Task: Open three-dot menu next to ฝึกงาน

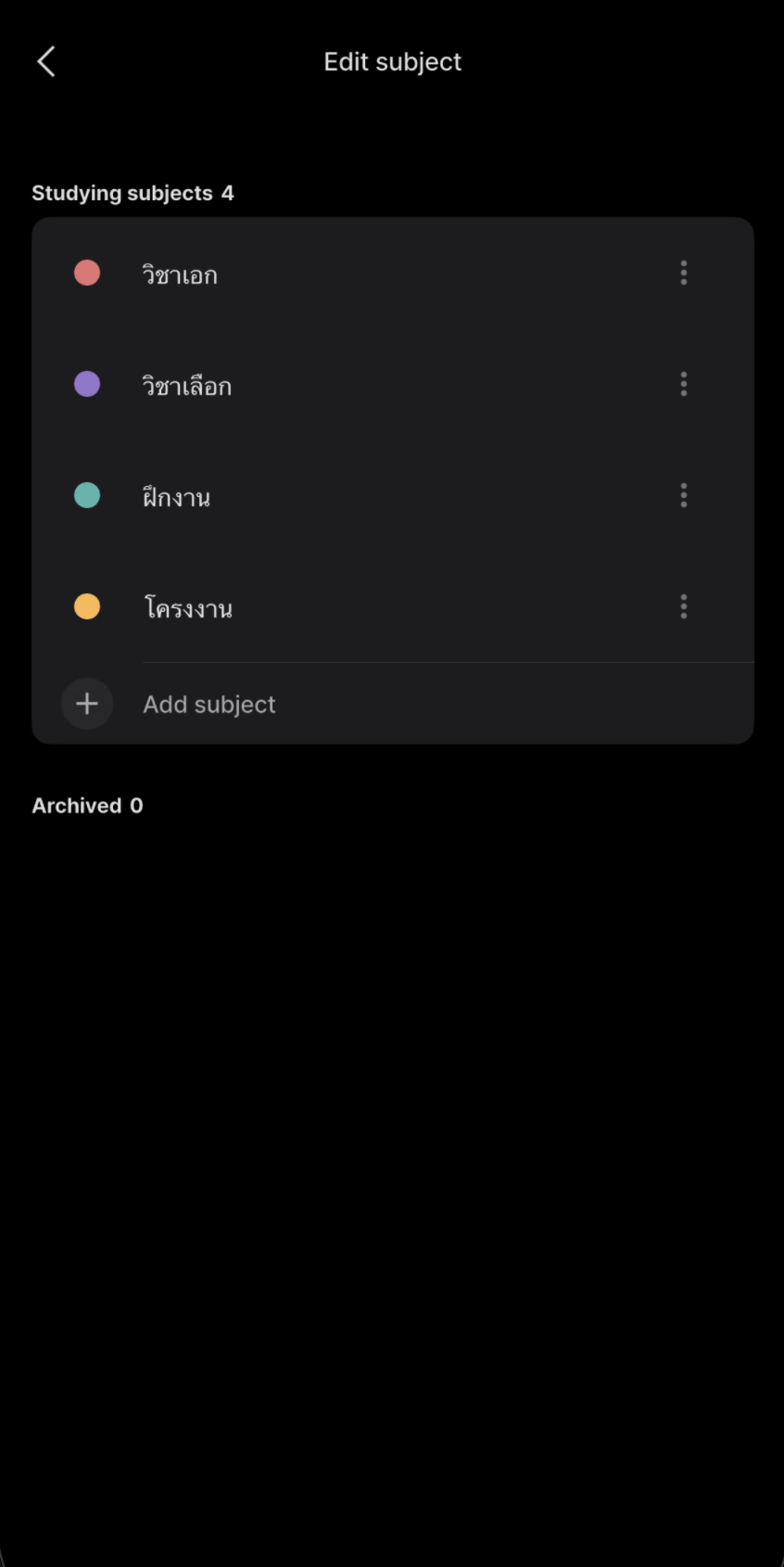Action: click(x=684, y=495)
